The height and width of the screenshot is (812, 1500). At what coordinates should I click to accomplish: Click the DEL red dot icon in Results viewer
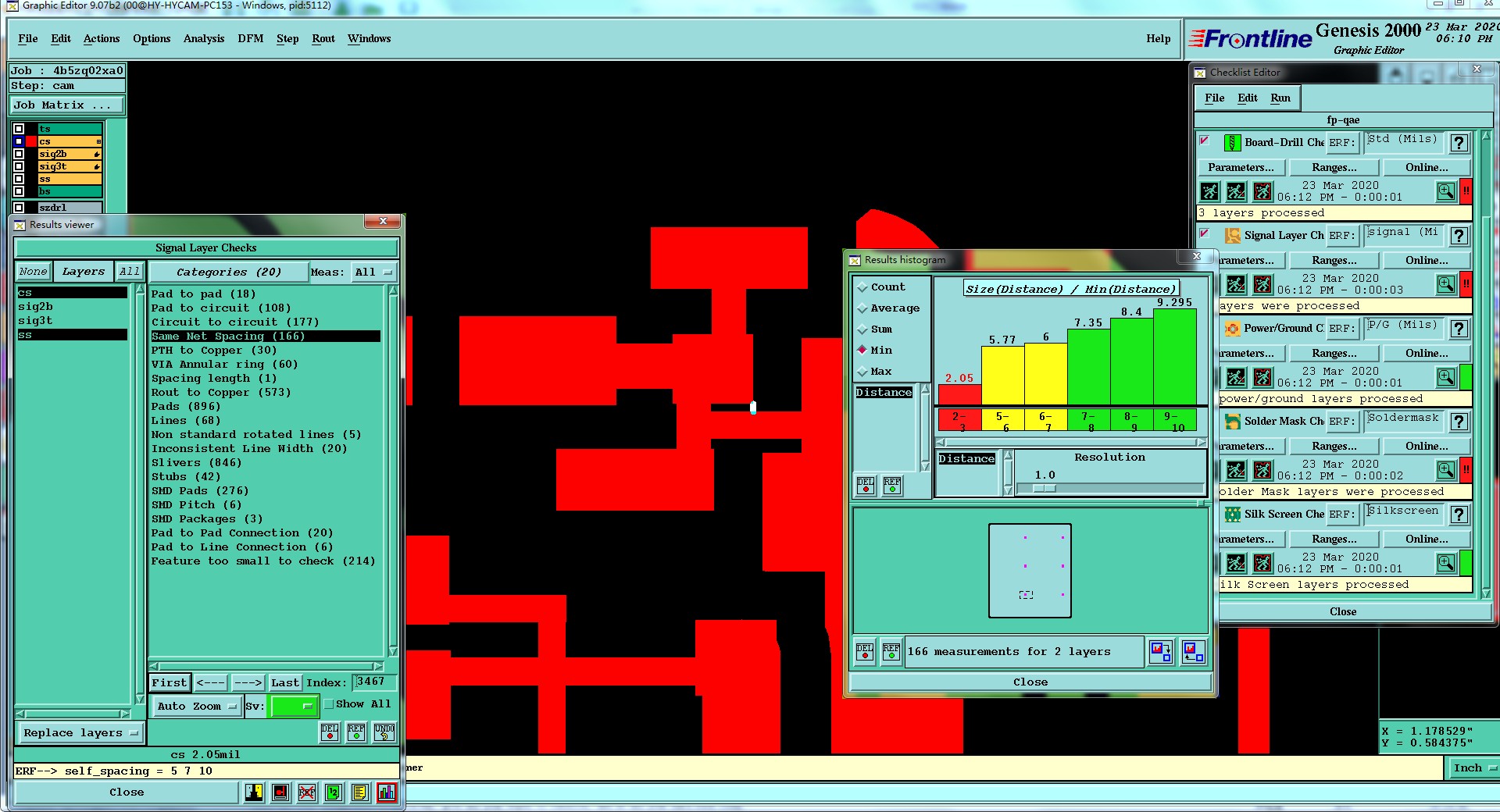[330, 732]
